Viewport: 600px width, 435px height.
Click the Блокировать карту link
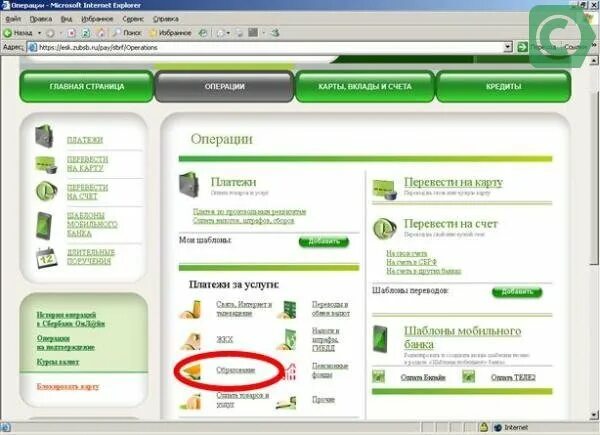(68, 386)
